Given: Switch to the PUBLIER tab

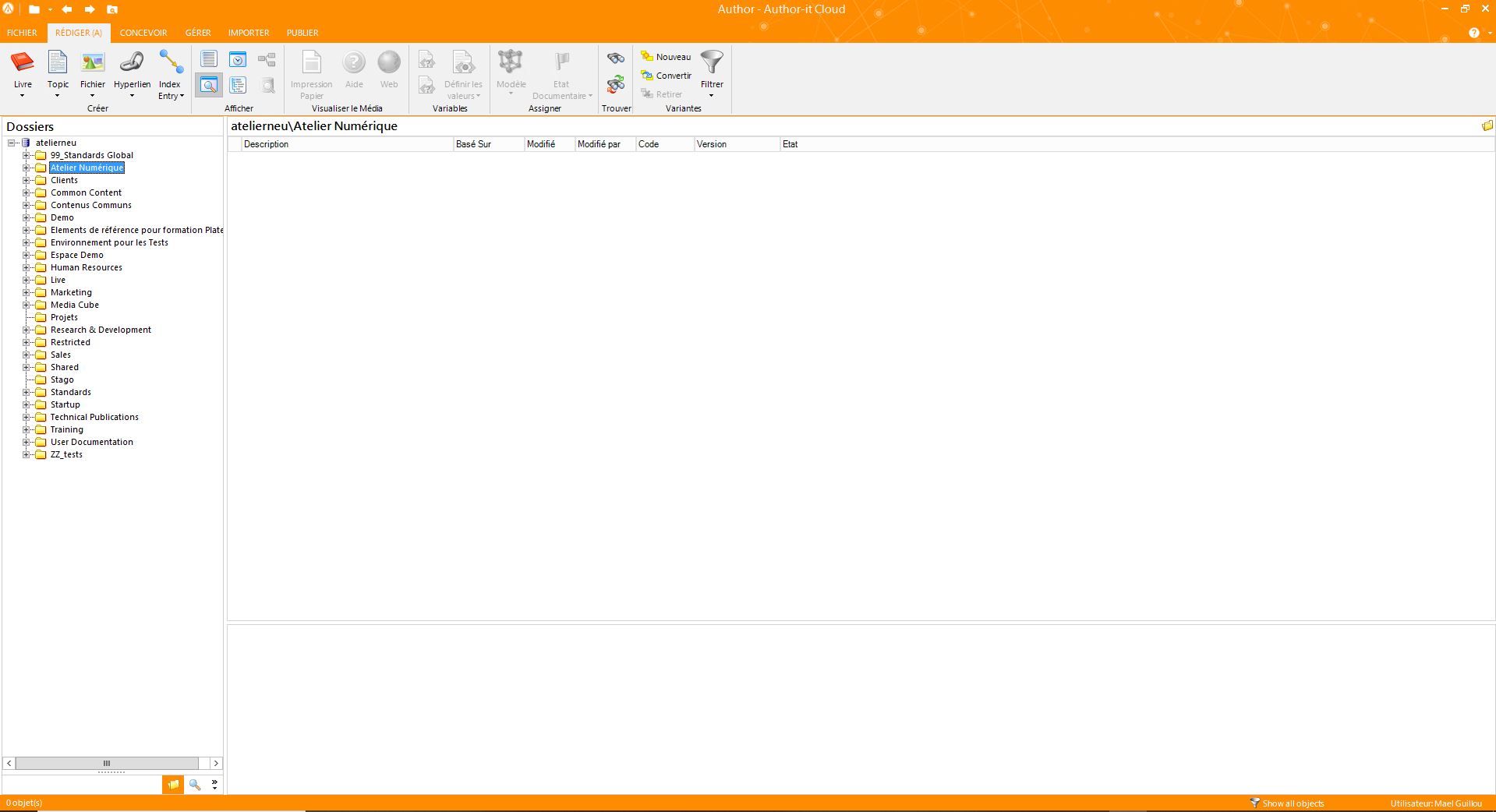Looking at the screenshot, I should tap(302, 33).
